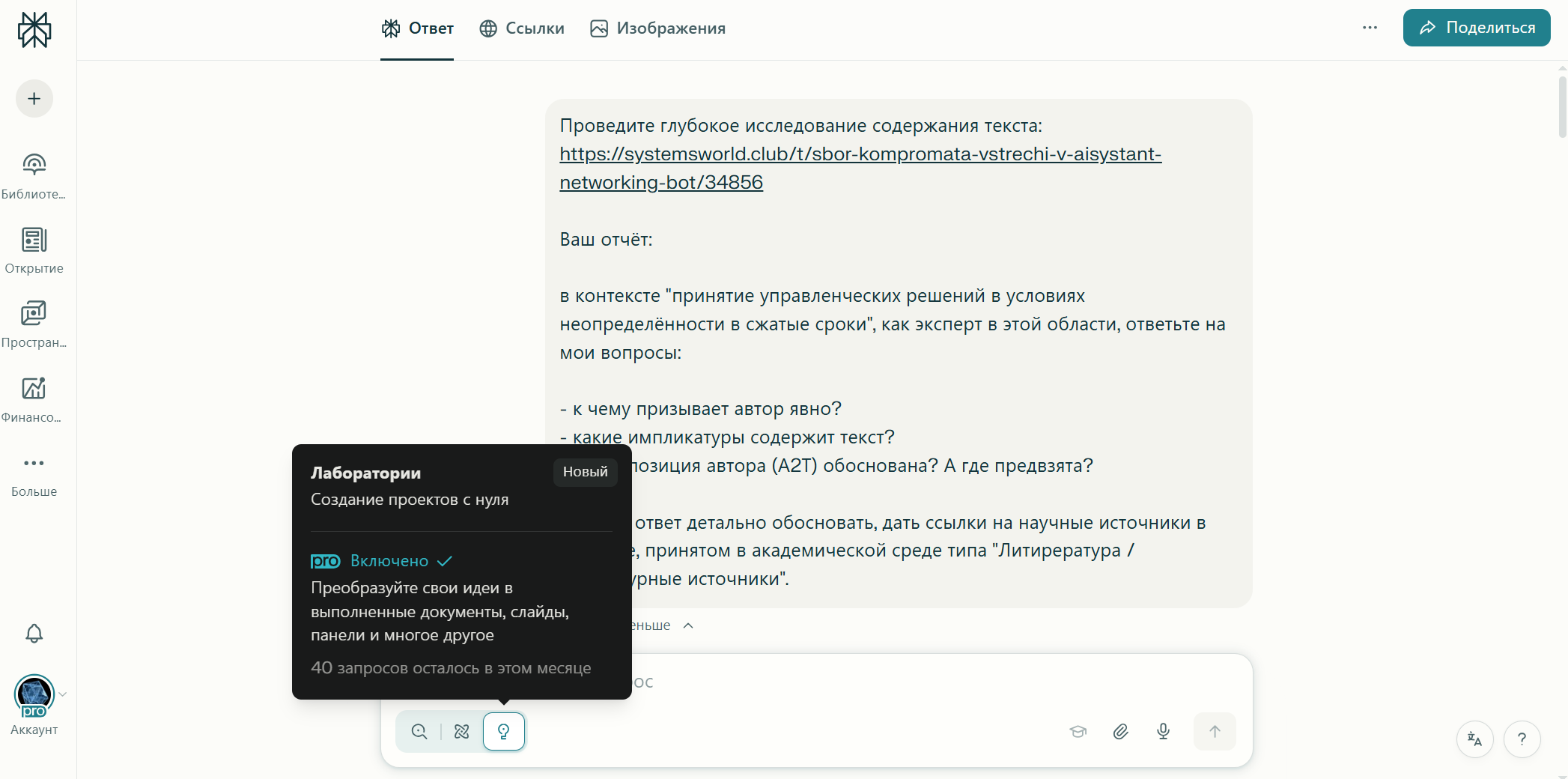Screen dimensions: 1568x779
Task: Start a new thread with plus button
Action: [x=34, y=99]
